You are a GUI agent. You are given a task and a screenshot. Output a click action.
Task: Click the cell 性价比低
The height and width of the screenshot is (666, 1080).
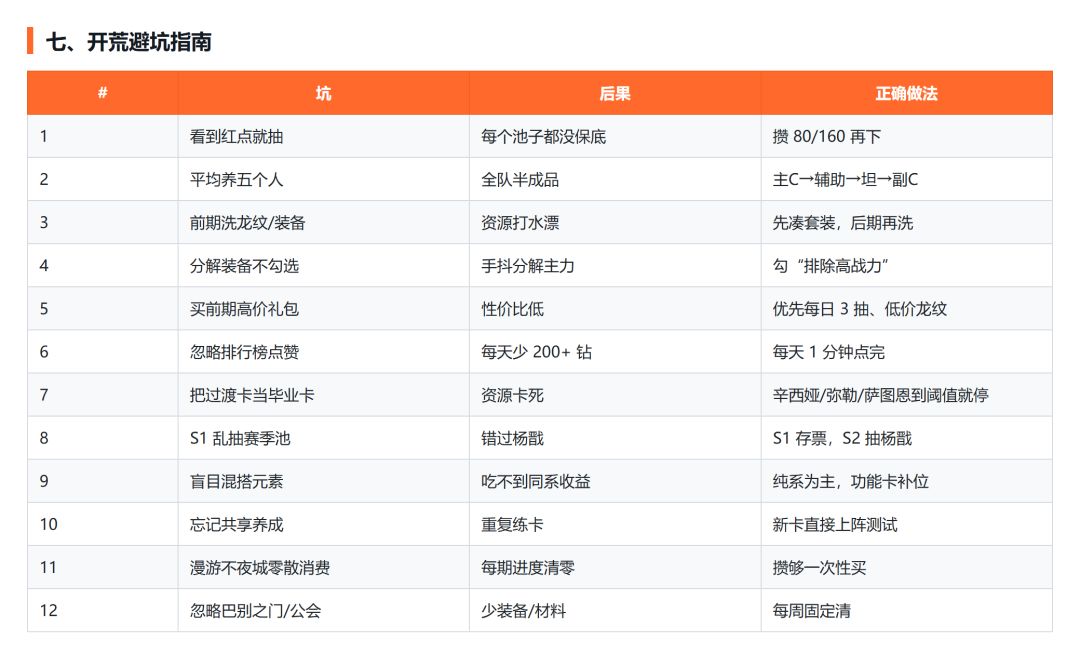coord(615,309)
